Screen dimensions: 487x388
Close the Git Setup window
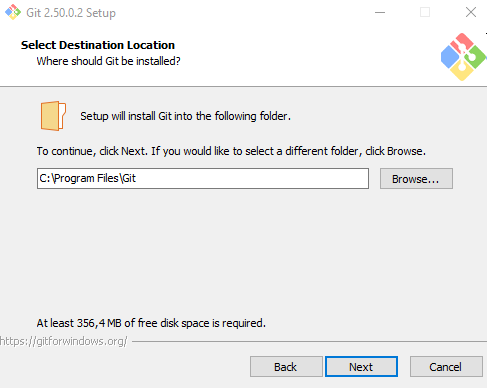(x=471, y=13)
